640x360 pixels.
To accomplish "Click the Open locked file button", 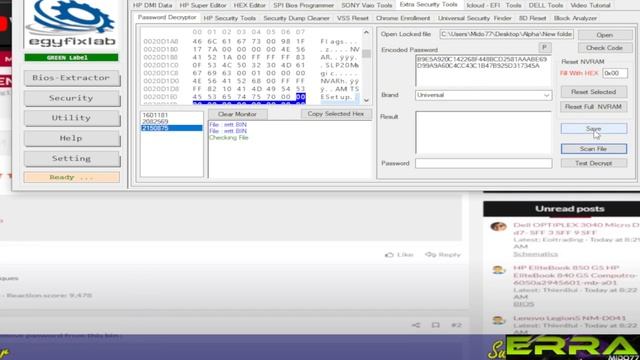I will point(604,35).
